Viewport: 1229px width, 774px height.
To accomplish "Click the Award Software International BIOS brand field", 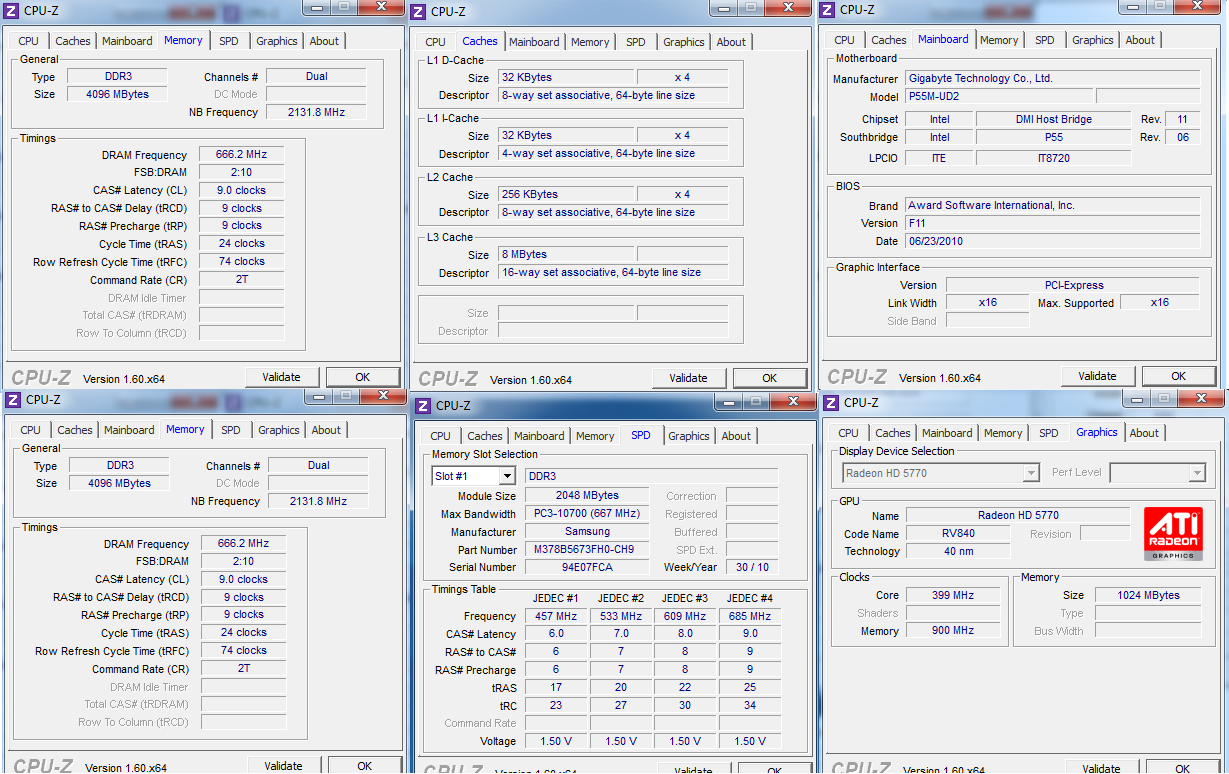I will point(1052,205).
